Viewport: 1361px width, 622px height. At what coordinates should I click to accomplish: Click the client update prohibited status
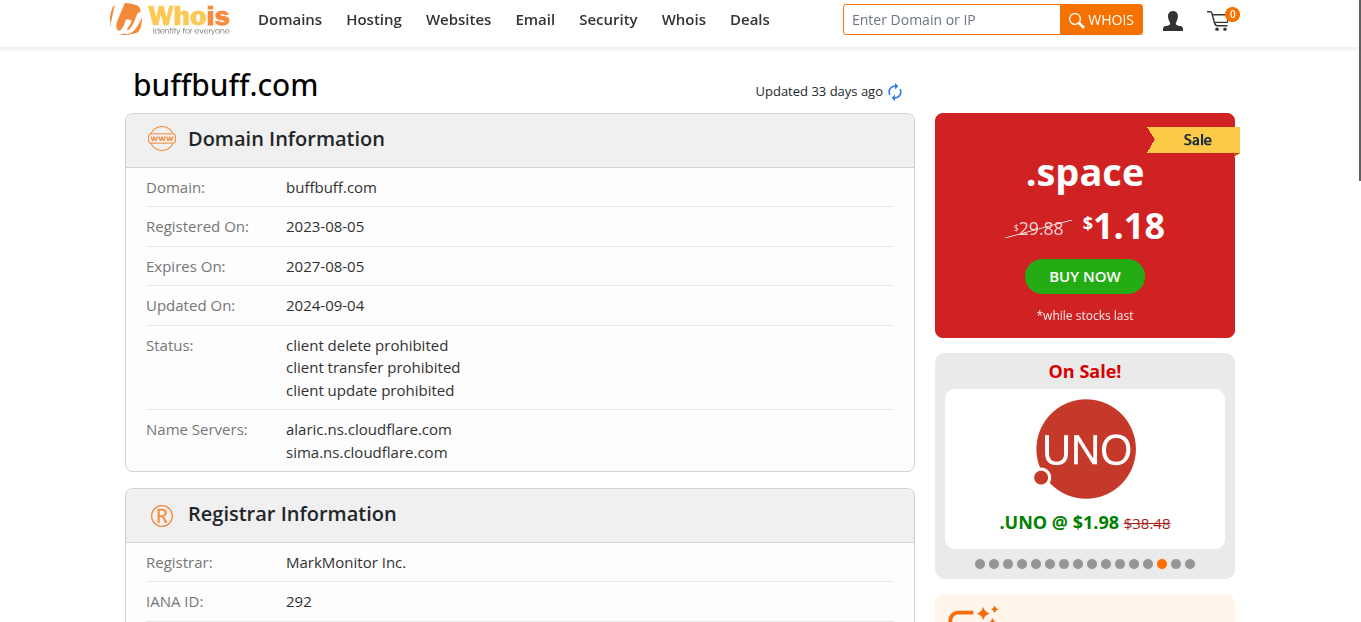(370, 391)
